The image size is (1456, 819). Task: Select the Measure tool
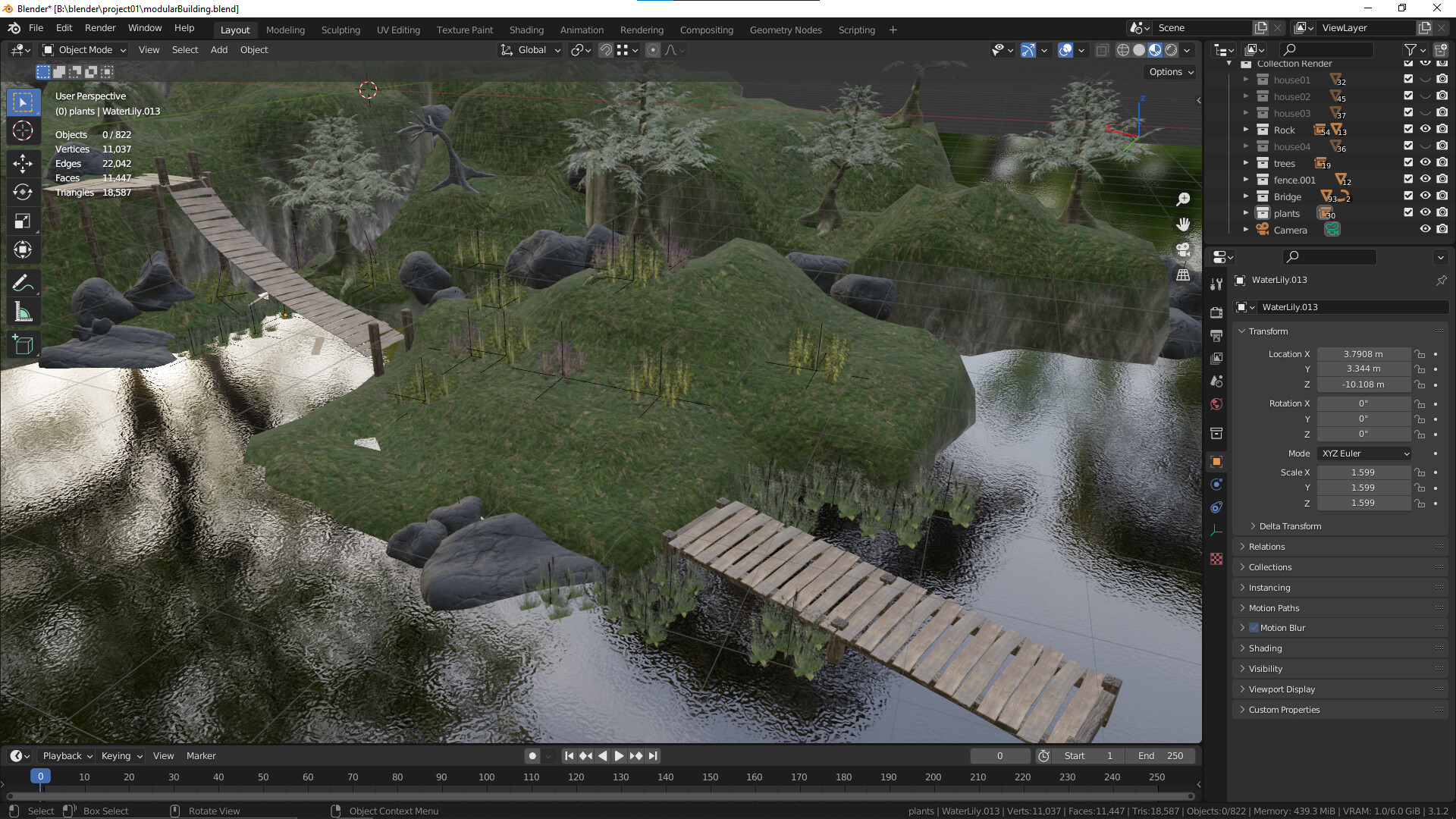23,312
